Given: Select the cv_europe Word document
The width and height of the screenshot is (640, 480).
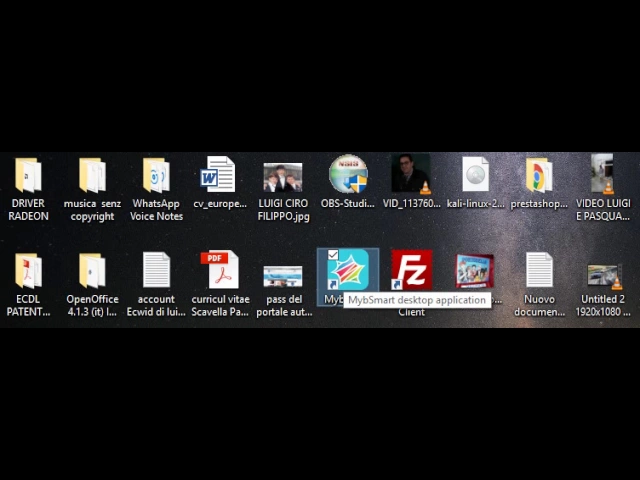Looking at the screenshot, I should click(x=218, y=174).
